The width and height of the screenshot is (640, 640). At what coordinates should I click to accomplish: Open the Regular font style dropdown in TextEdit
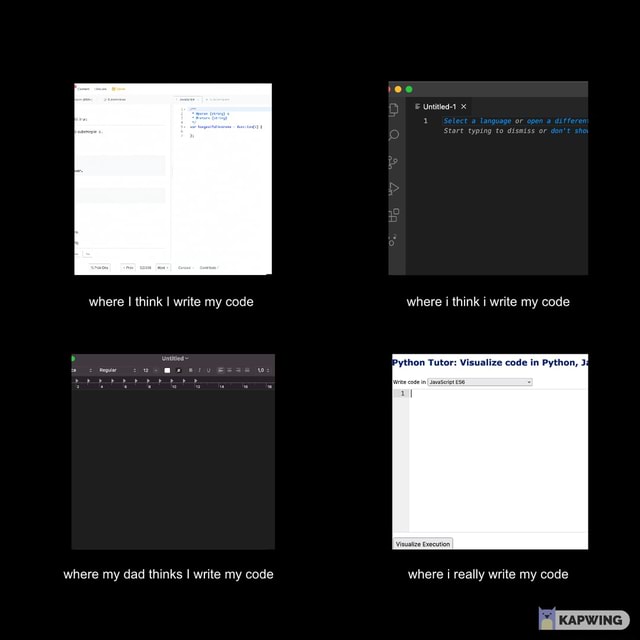coord(117,370)
